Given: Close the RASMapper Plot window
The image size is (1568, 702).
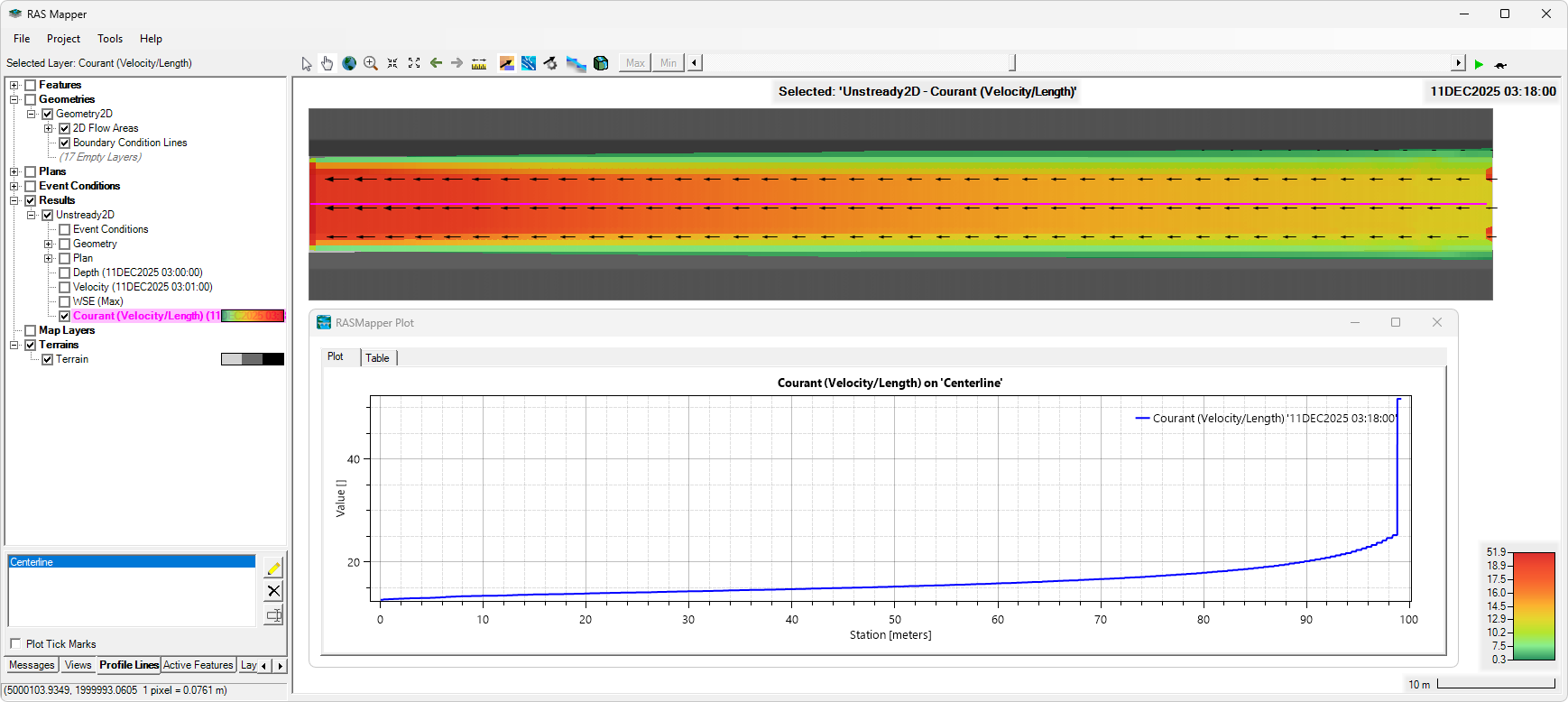Looking at the screenshot, I should coord(1437,322).
